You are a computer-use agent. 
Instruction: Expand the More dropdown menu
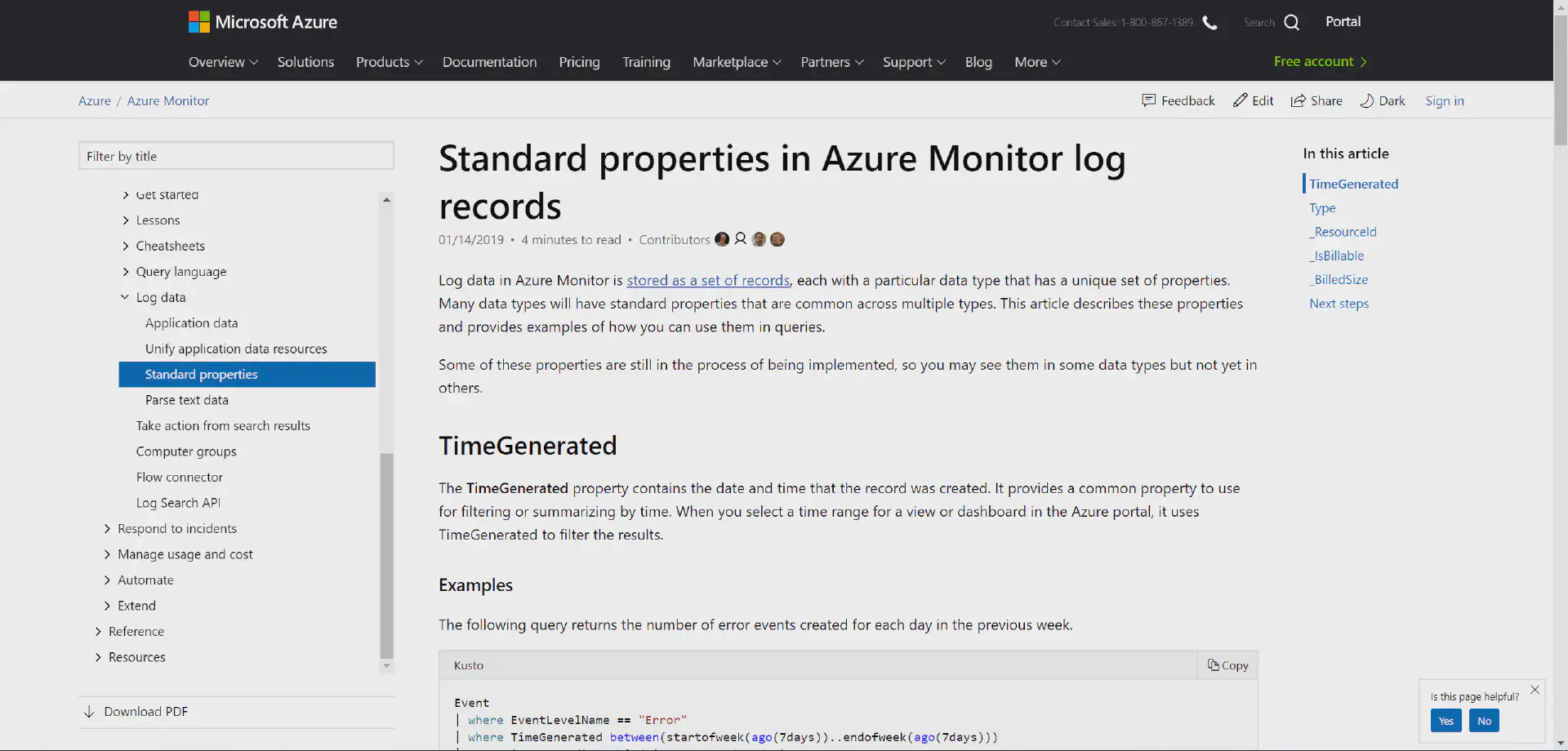click(1037, 62)
